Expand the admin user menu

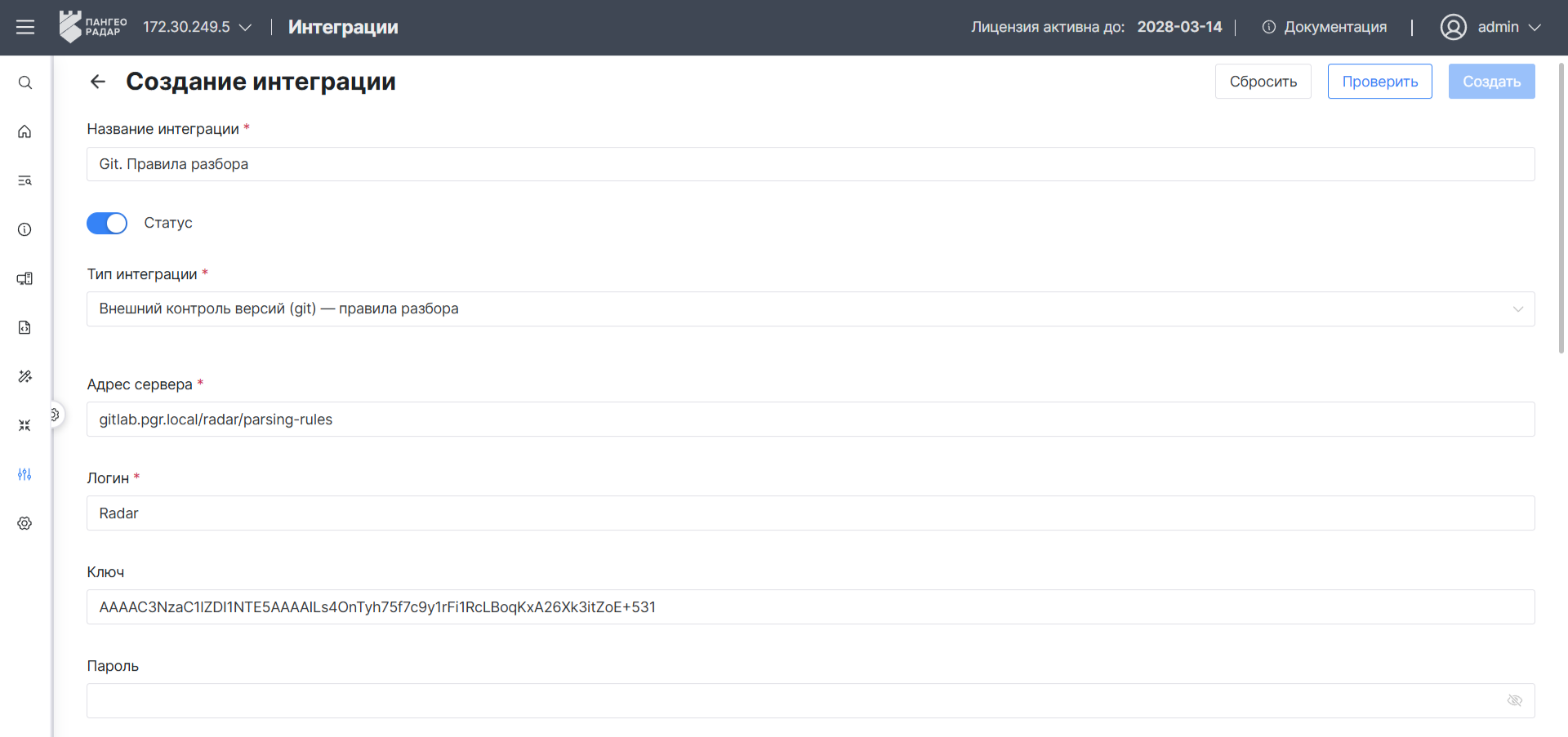(1491, 27)
